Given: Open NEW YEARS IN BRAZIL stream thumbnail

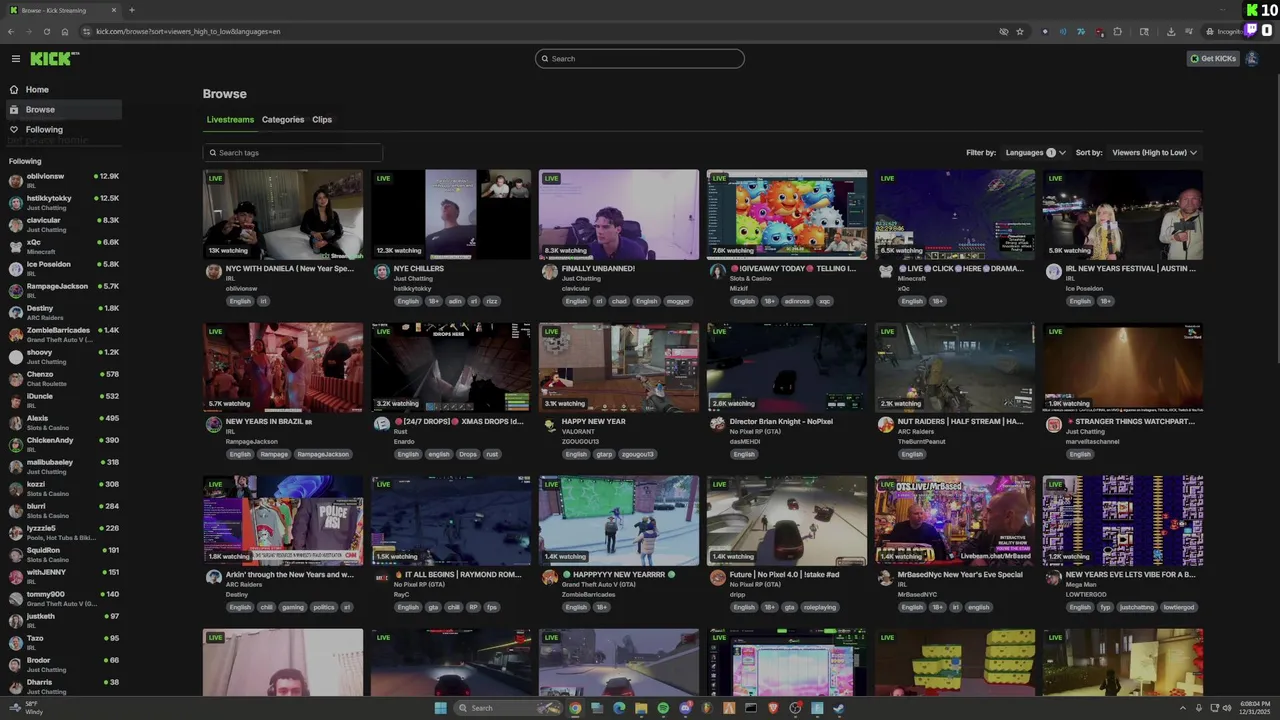Looking at the screenshot, I should pyautogui.click(x=283, y=367).
